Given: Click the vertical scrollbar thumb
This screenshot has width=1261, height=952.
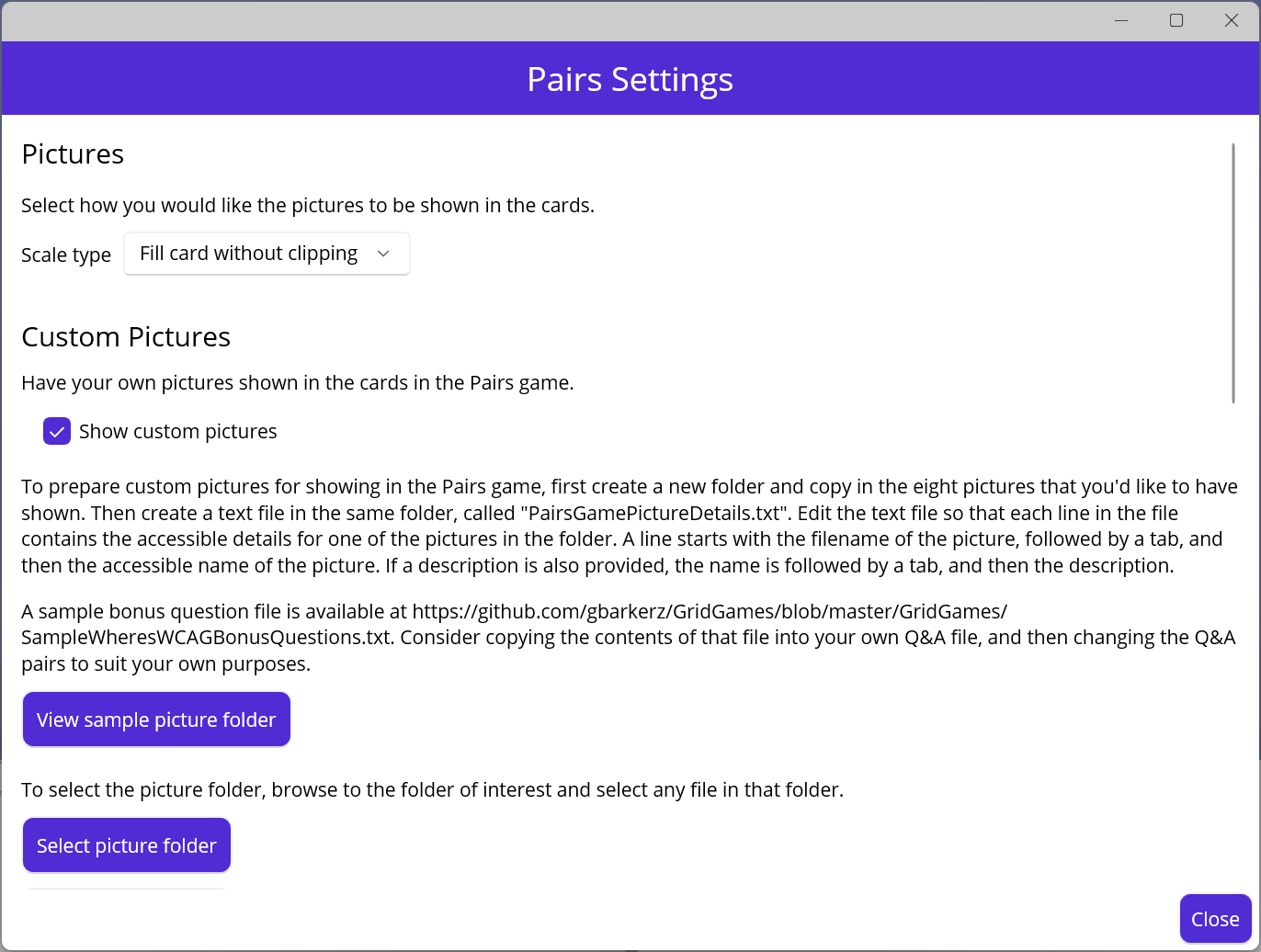Looking at the screenshot, I should (x=1233, y=273).
